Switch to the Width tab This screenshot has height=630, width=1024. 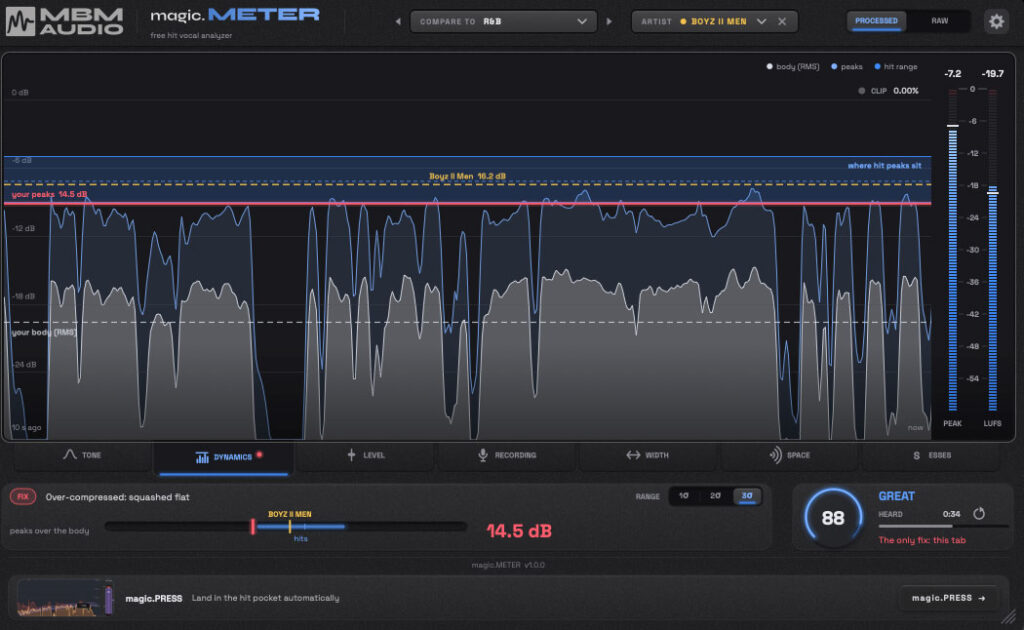[648, 456]
